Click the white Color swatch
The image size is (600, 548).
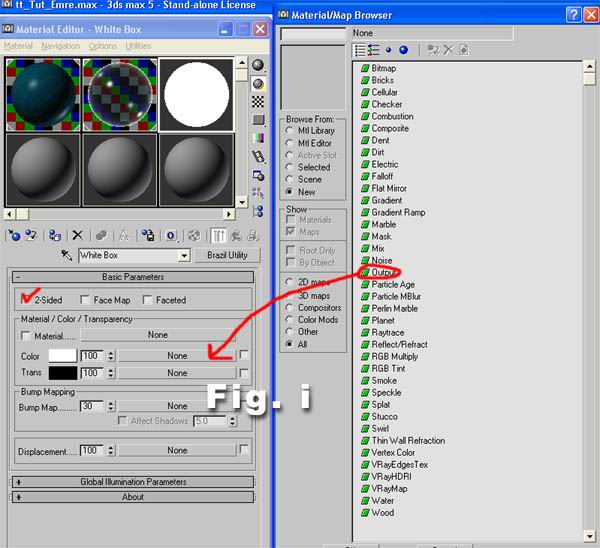[62, 355]
